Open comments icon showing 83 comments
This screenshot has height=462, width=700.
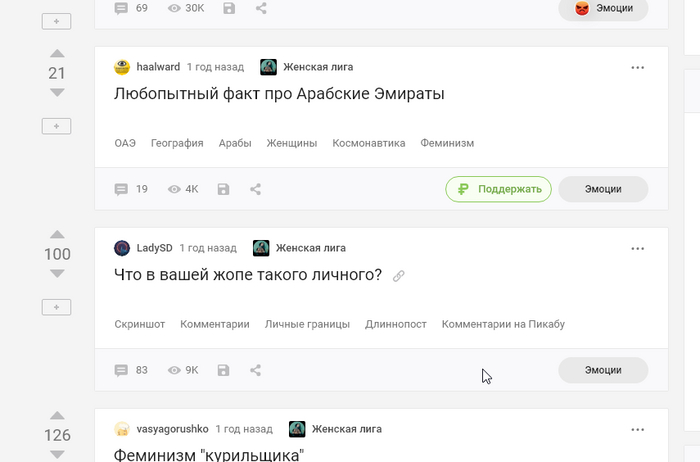click(x=121, y=370)
